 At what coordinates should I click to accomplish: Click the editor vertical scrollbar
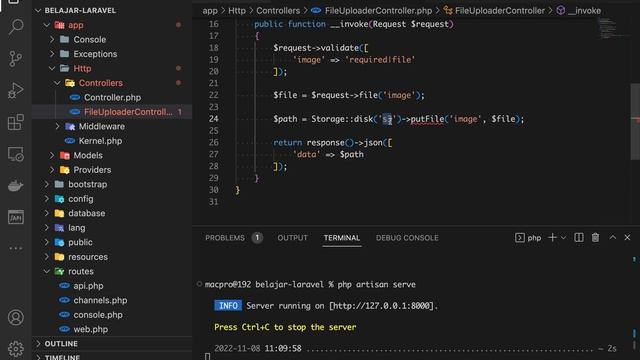pyautogui.click(x=635, y=122)
